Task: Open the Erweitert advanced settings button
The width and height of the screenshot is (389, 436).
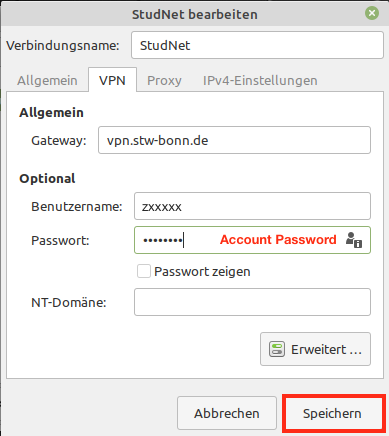Action: 315,349
